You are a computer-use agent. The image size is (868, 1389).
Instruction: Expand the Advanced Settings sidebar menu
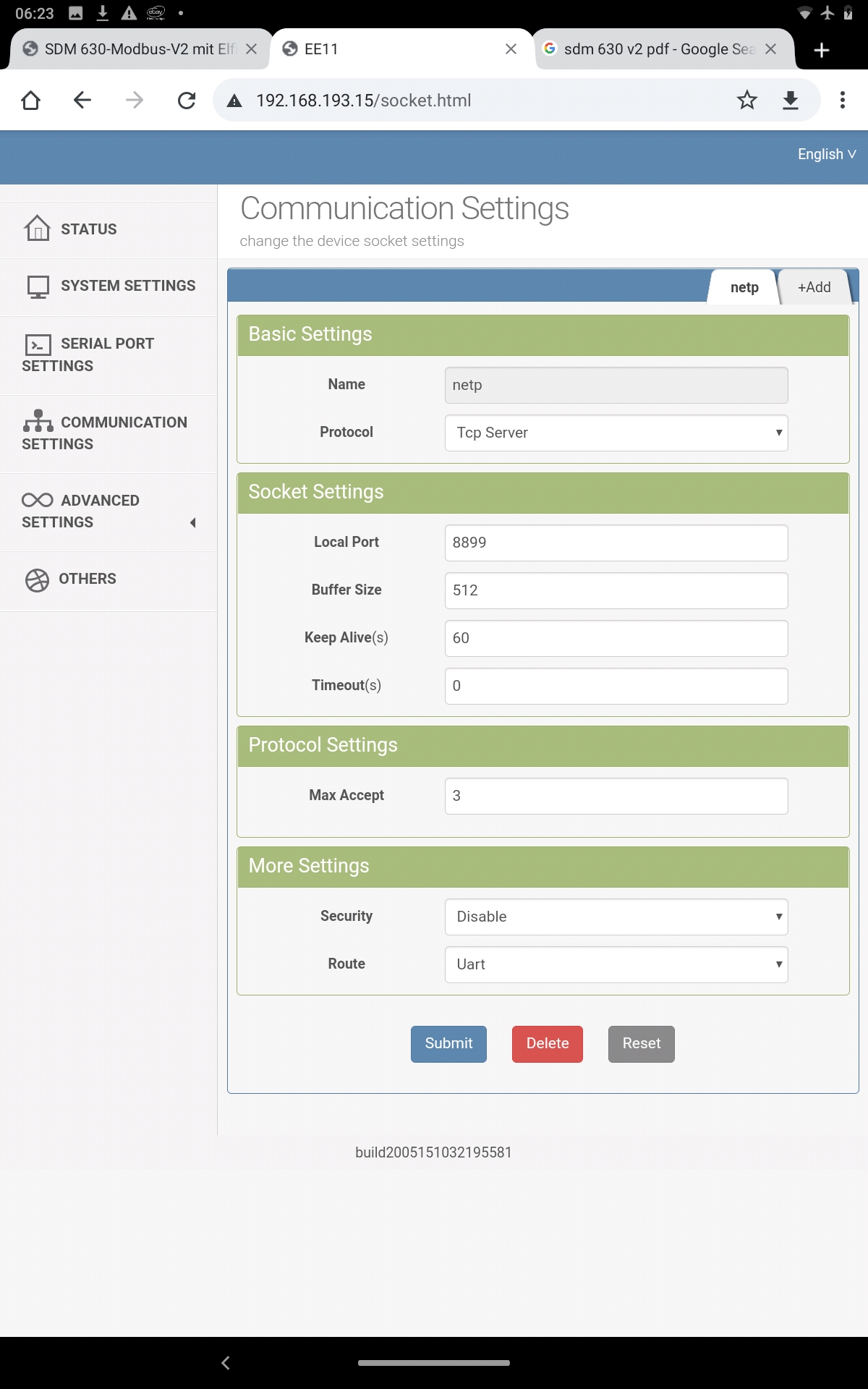pyautogui.click(x=109, y=511)
